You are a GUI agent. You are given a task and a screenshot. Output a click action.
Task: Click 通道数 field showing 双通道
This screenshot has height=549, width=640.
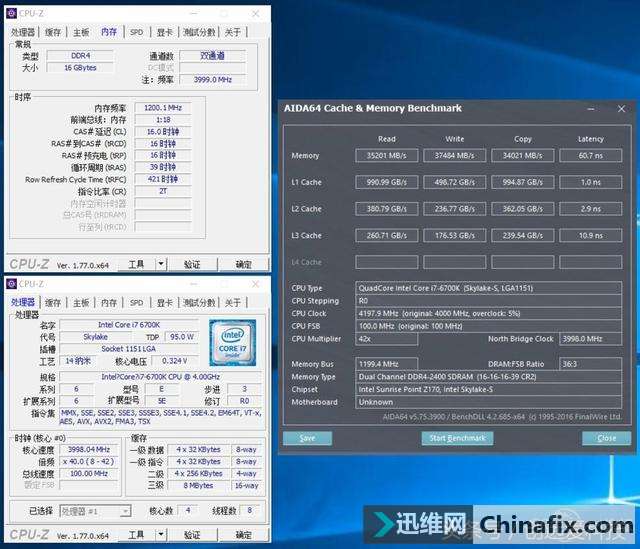point(213,56)
